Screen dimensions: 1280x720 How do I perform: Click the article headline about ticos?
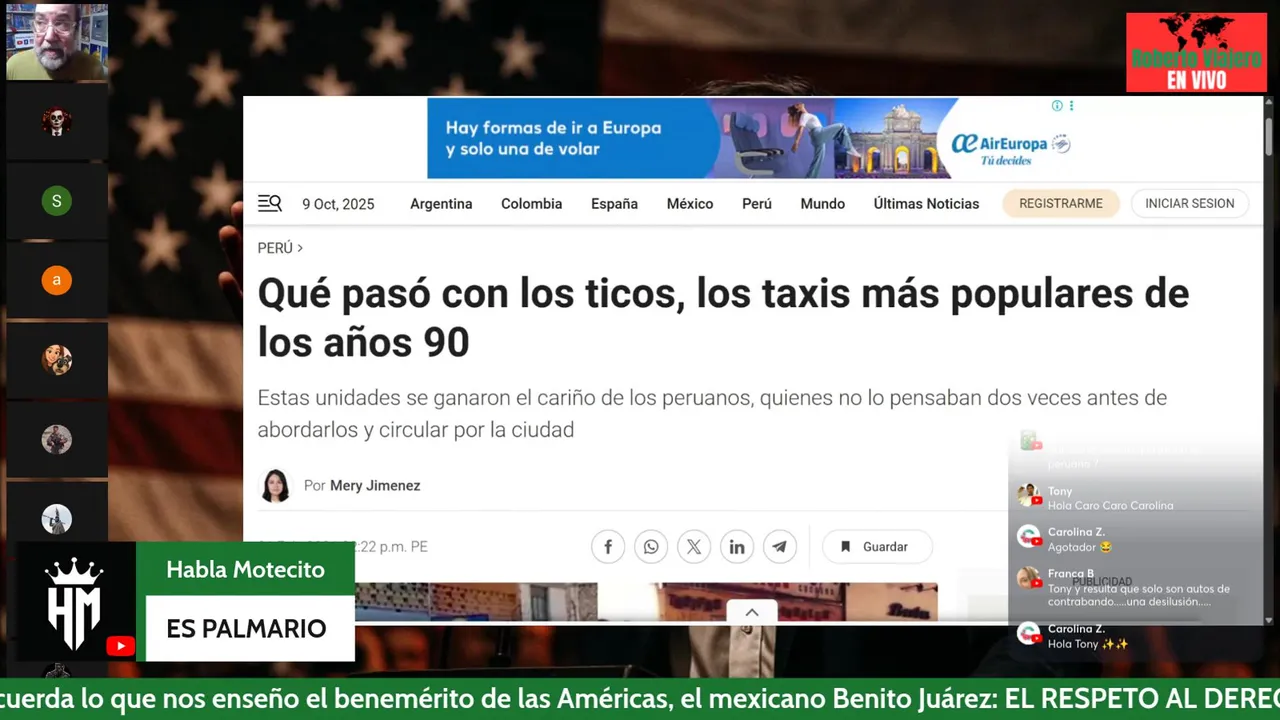723,318
